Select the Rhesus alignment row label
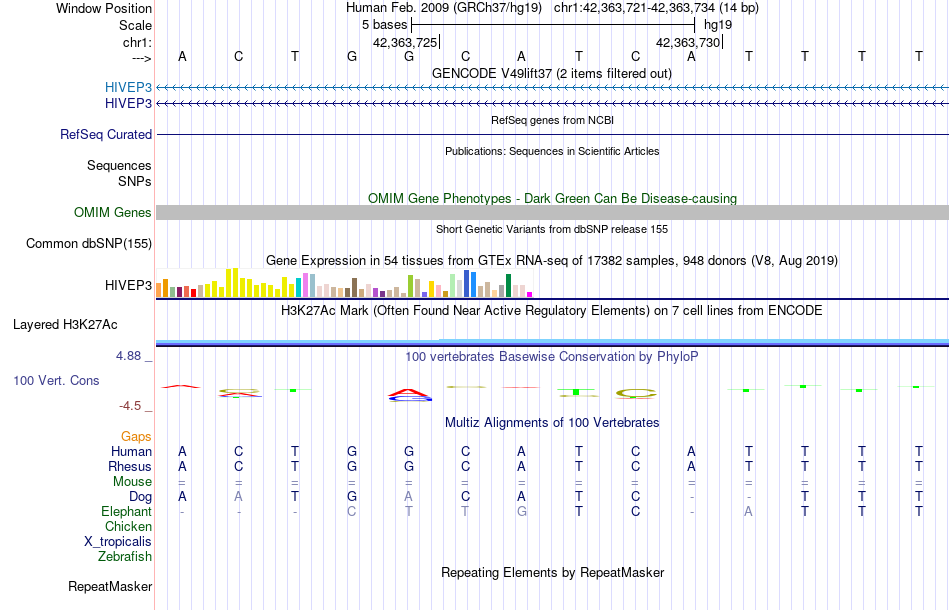This screenshot has height=610, width=950. coord(130,466)
